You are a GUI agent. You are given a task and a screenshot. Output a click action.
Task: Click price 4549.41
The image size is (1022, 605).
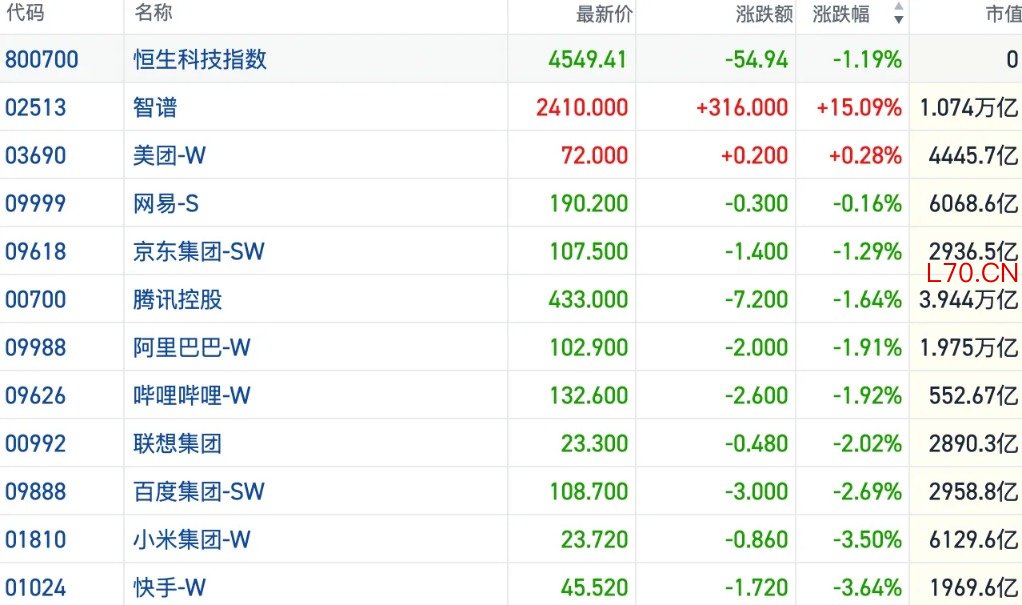point(587,59)
